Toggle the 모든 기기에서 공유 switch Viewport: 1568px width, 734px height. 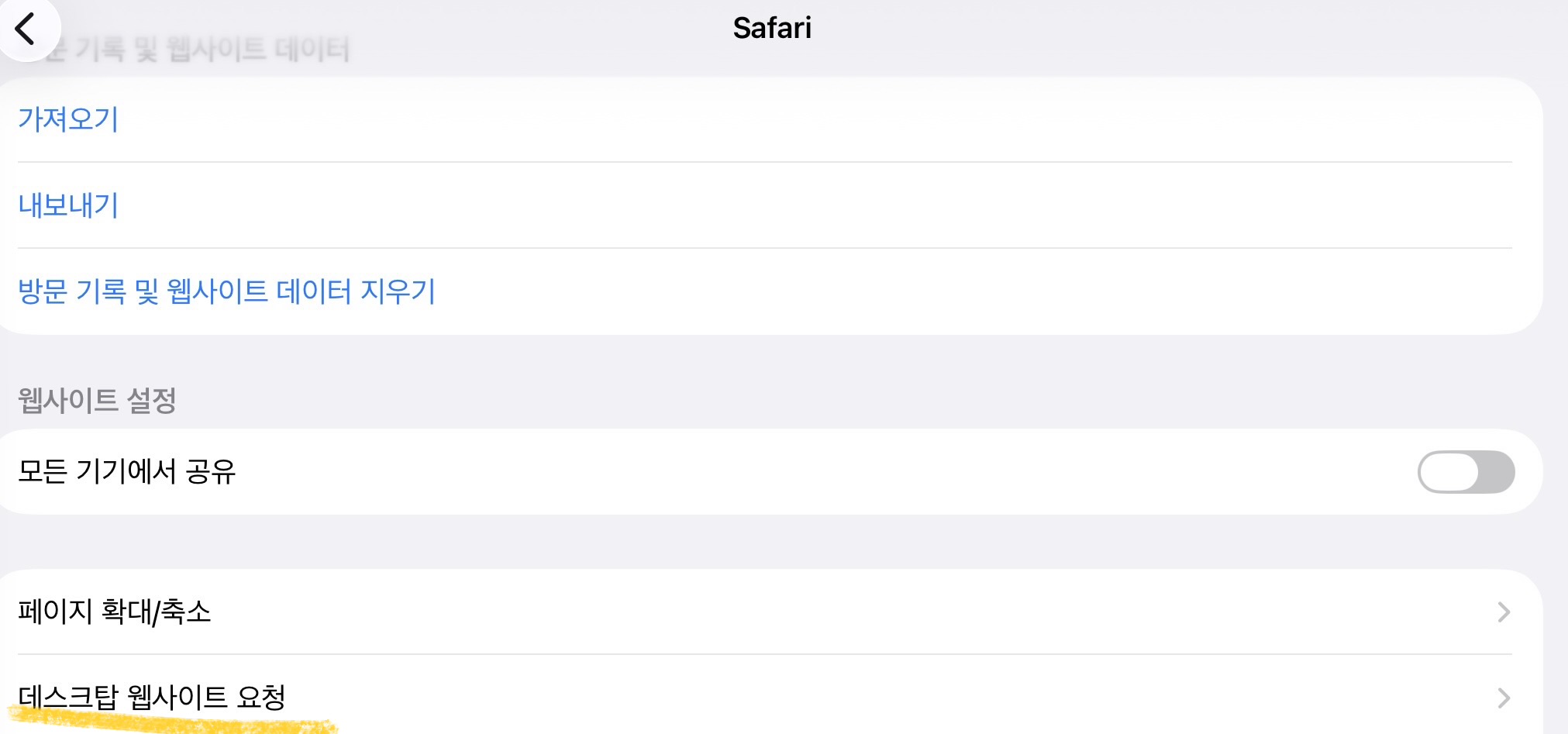pos(1465,471)
